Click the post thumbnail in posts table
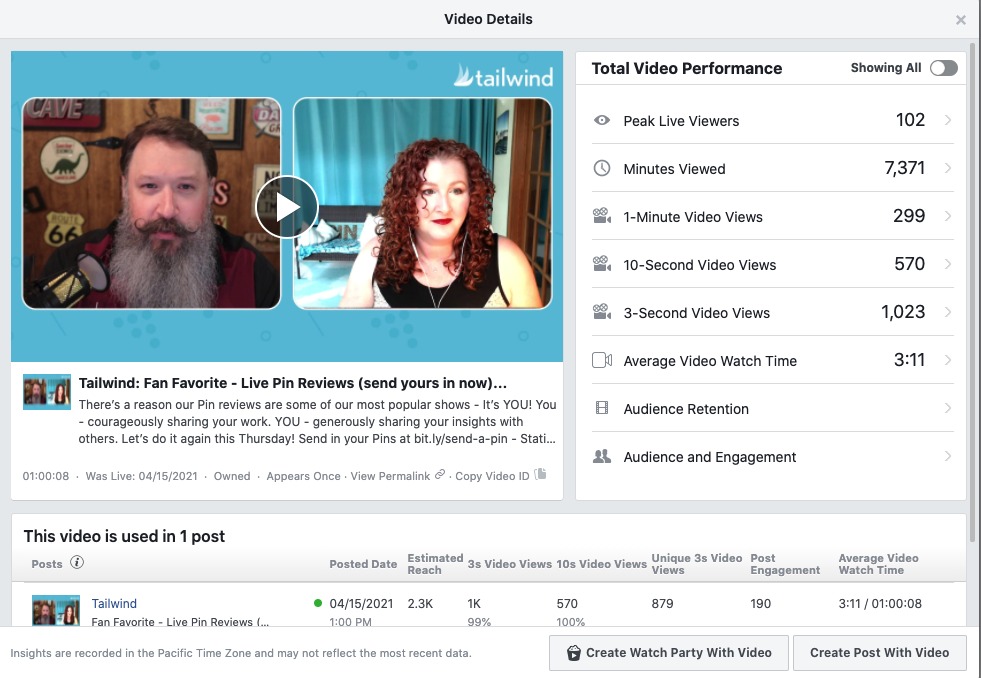 (x=56, y=610)
